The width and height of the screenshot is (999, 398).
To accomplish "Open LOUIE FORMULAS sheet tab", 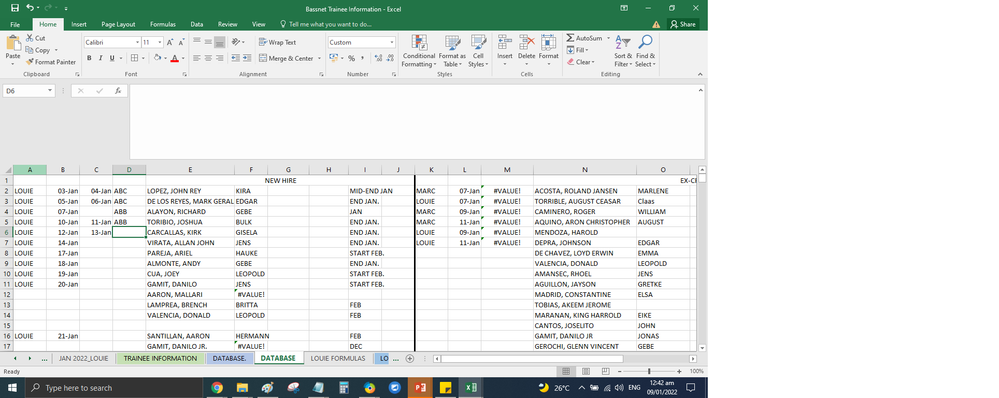I will [x=338, y=359].
